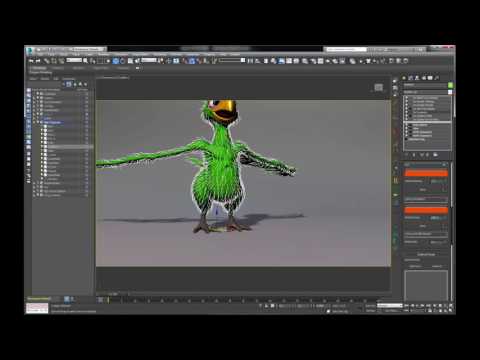Open the Select by Name dialog icon

(93, 61)
